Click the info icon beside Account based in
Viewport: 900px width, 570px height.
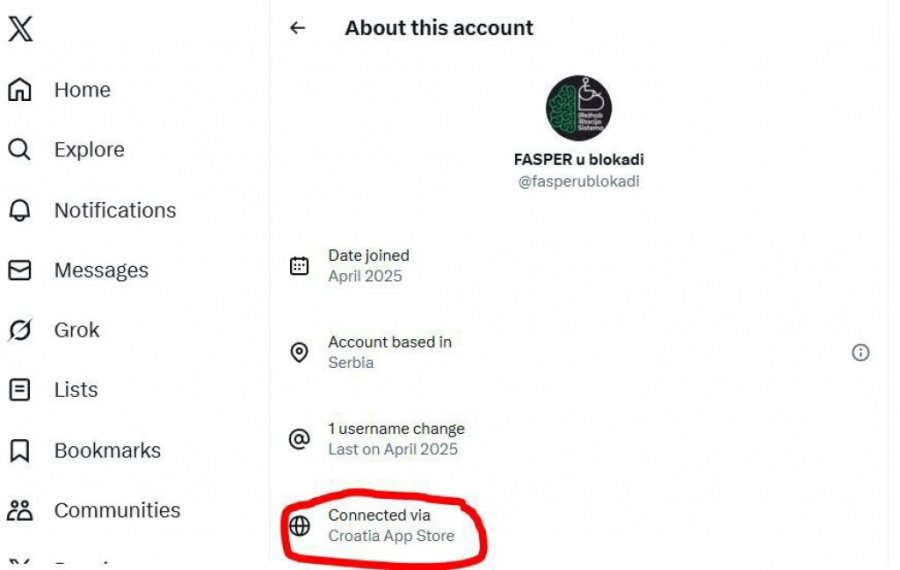[x=860, y=352]
